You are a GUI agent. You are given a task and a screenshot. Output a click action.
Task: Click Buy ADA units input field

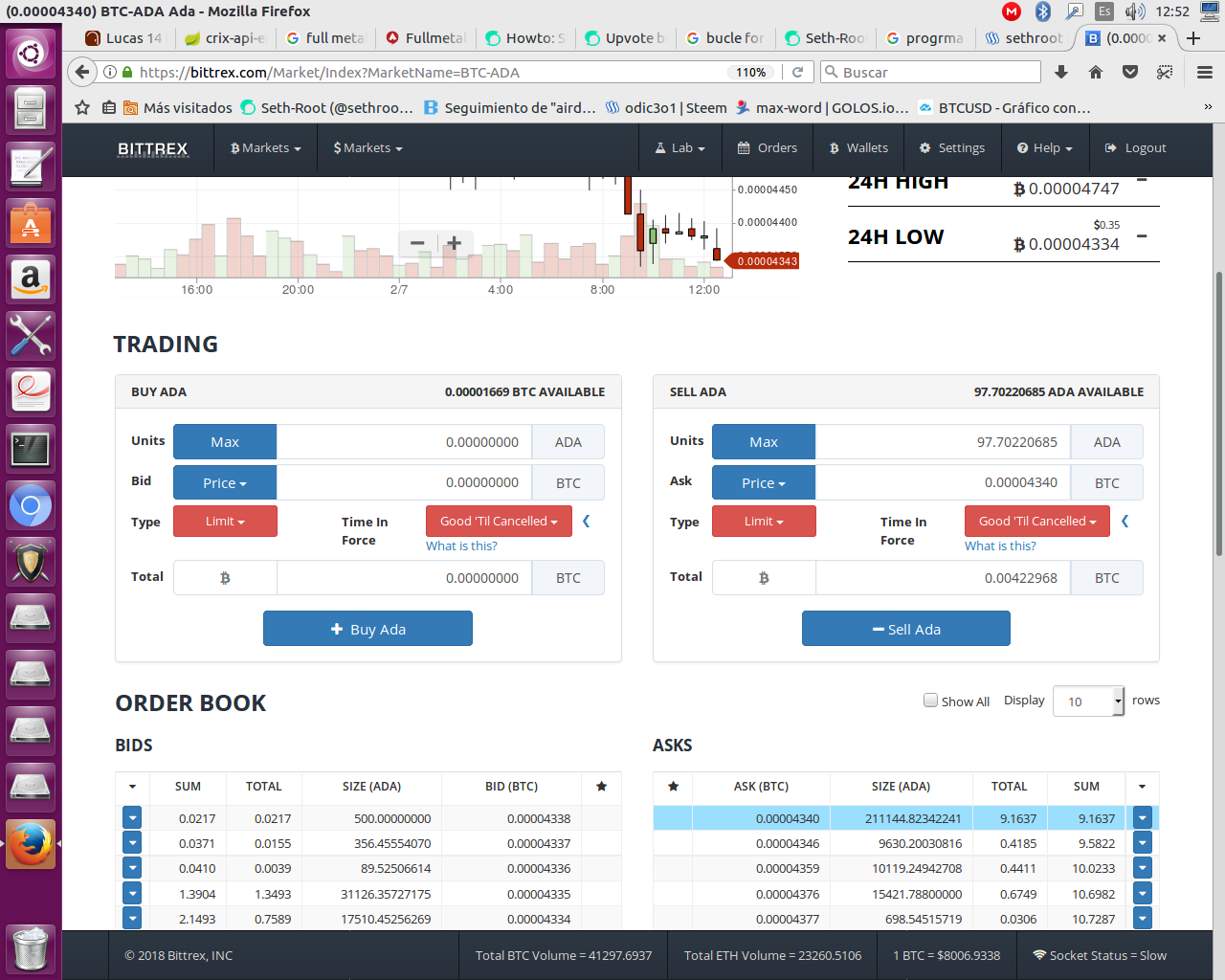(404, 442)
